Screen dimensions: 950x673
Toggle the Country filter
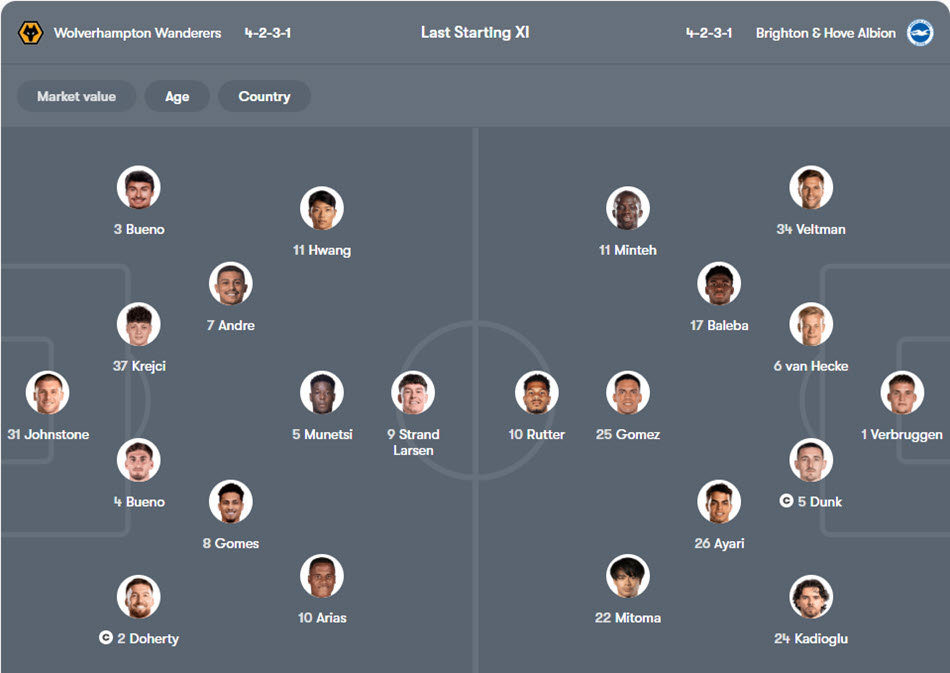[264, 97]
